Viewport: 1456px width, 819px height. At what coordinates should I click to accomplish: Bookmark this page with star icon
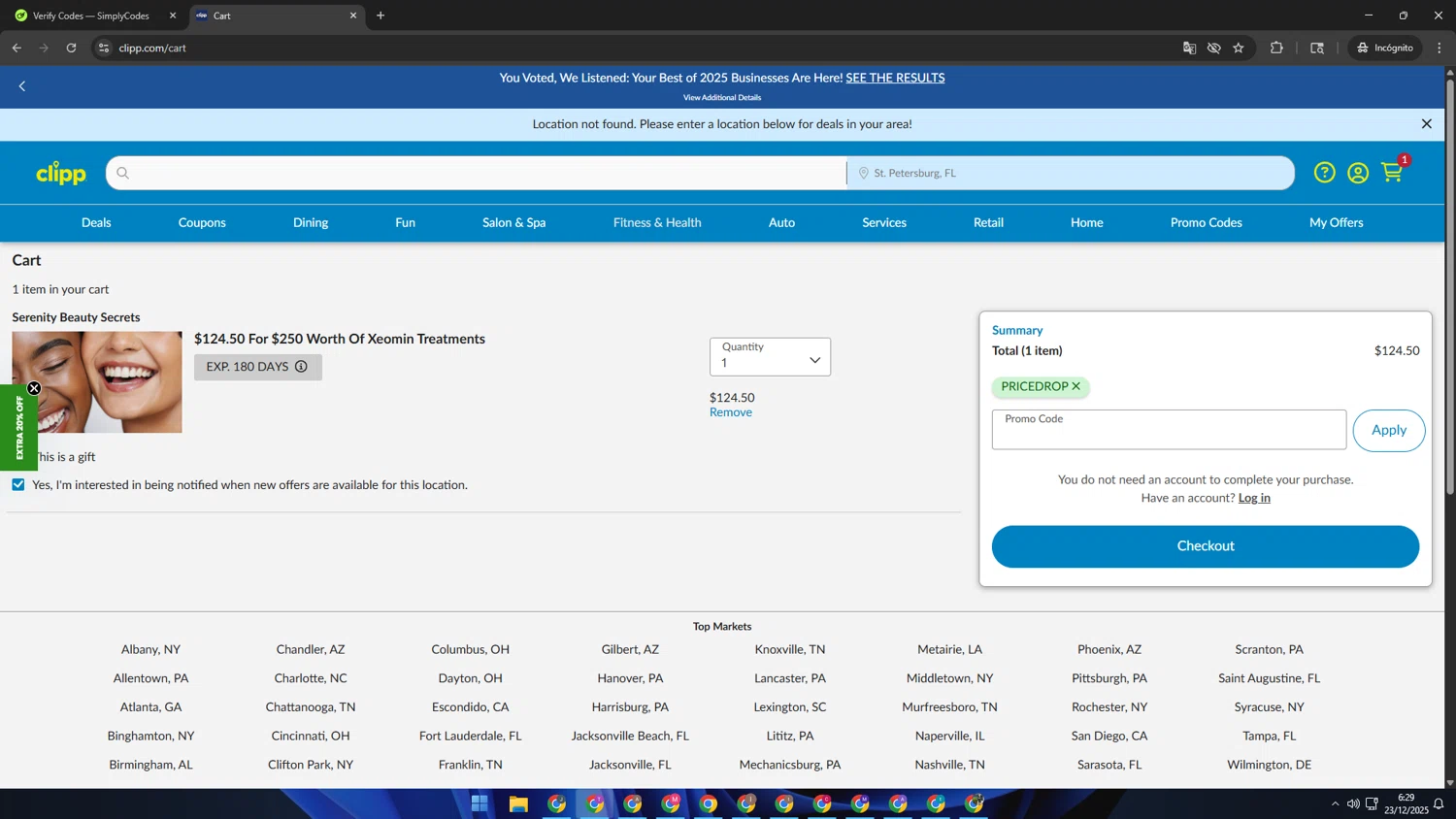point(1239,48)
